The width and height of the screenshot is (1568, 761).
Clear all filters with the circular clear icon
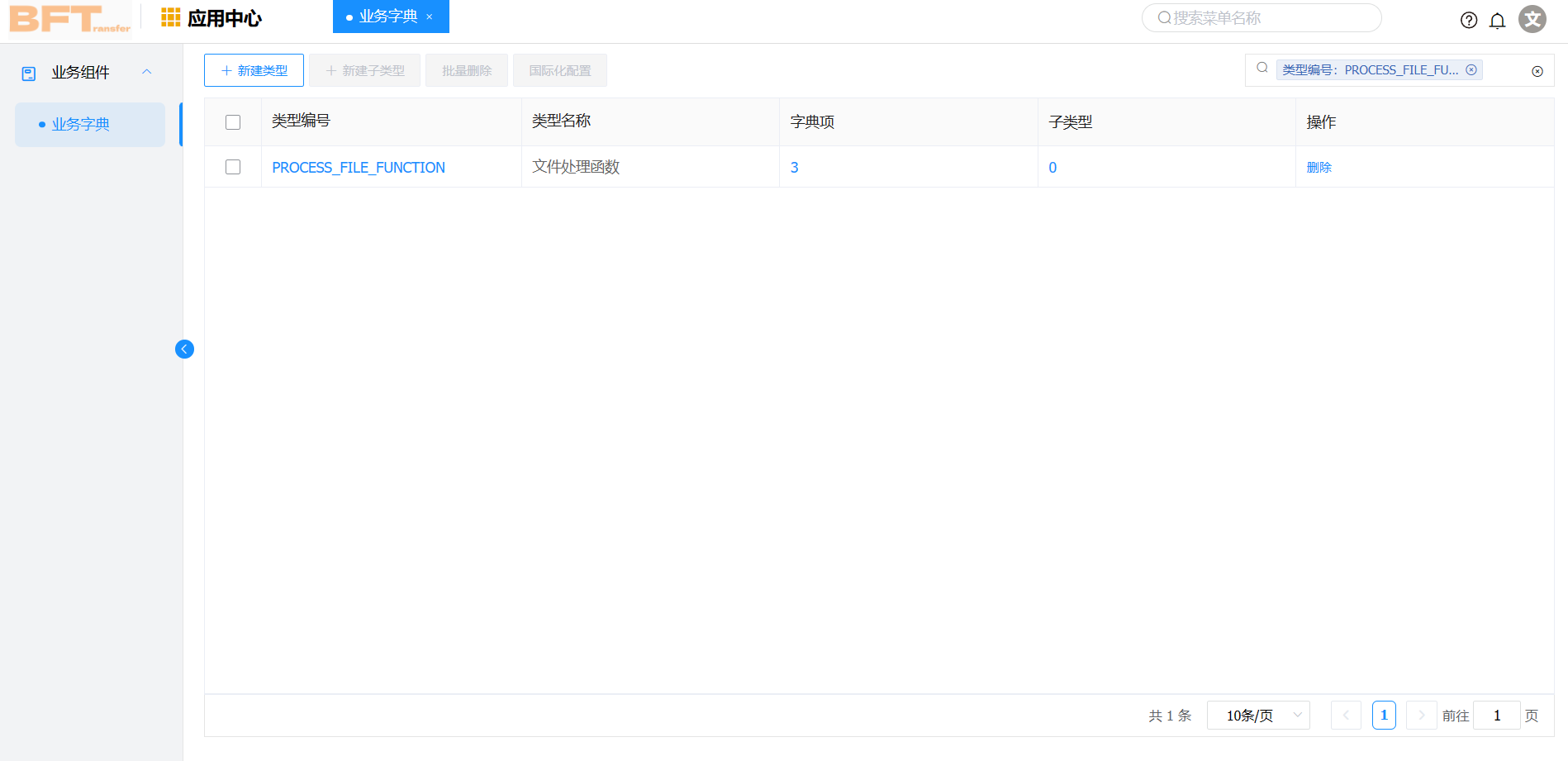point(1537,71)
